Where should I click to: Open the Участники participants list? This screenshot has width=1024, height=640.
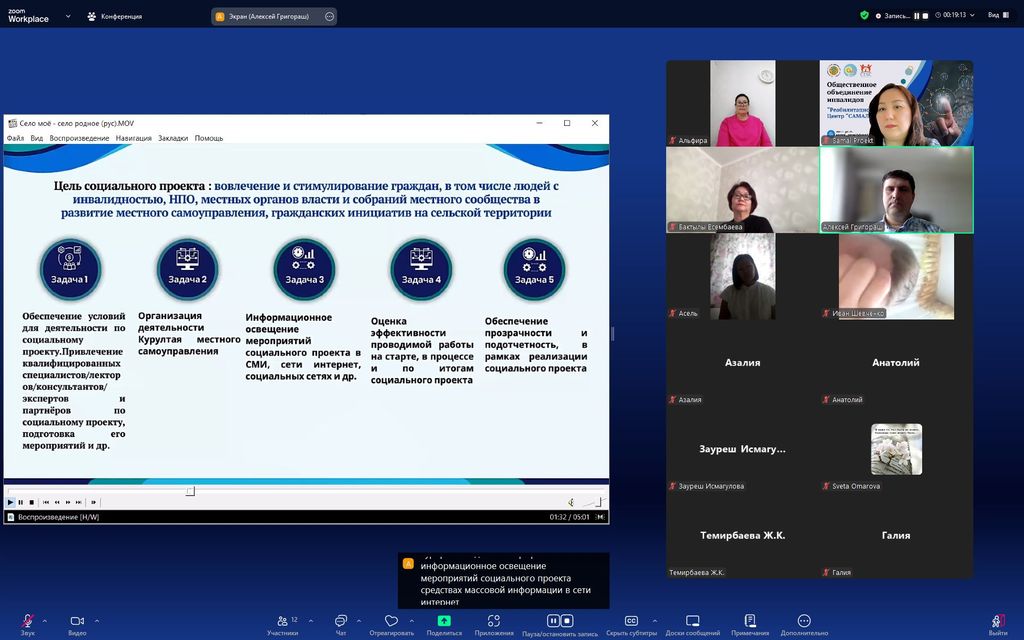[281, 621]
